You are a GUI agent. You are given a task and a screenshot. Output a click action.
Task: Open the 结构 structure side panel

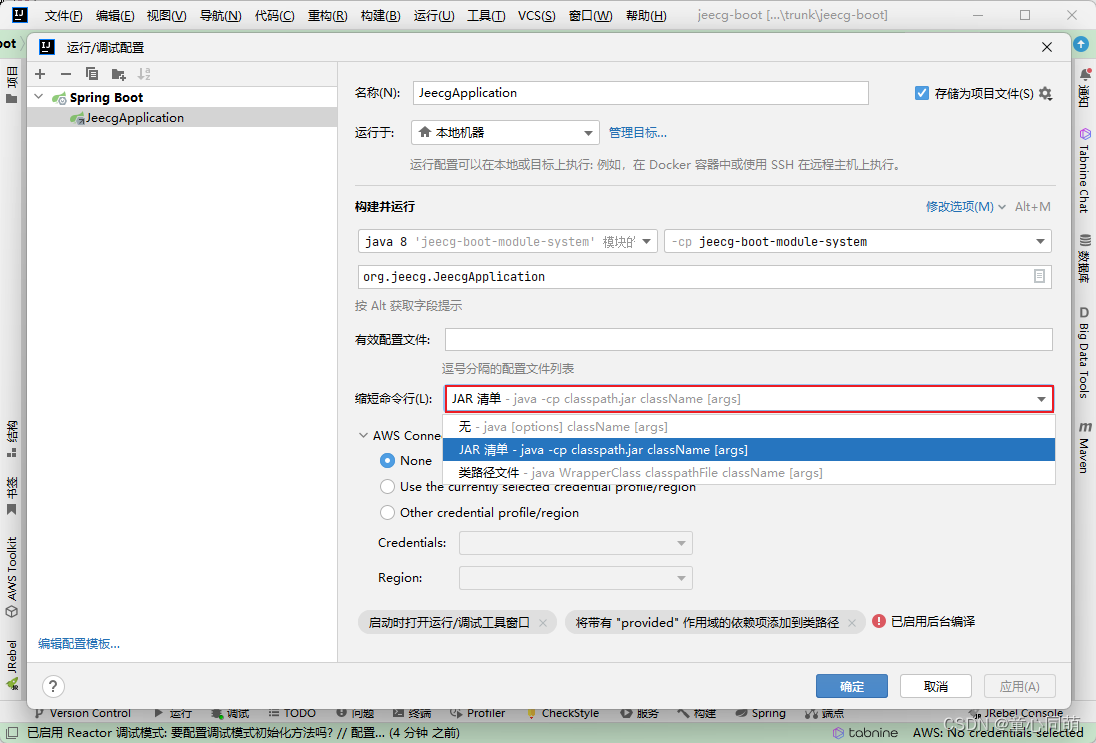(x=12, y=439)
